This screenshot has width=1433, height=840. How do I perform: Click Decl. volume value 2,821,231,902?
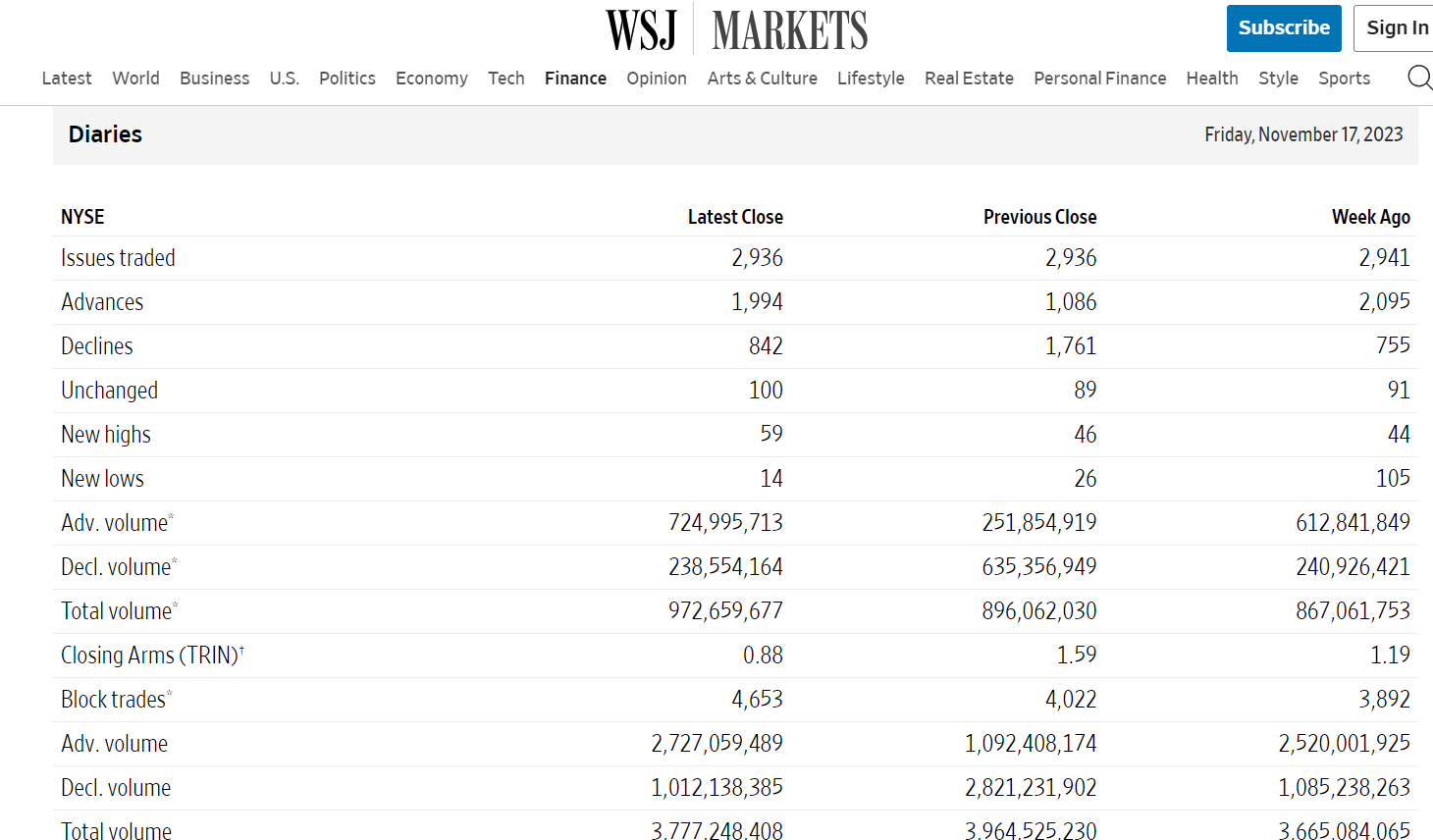coord(1031,788)
